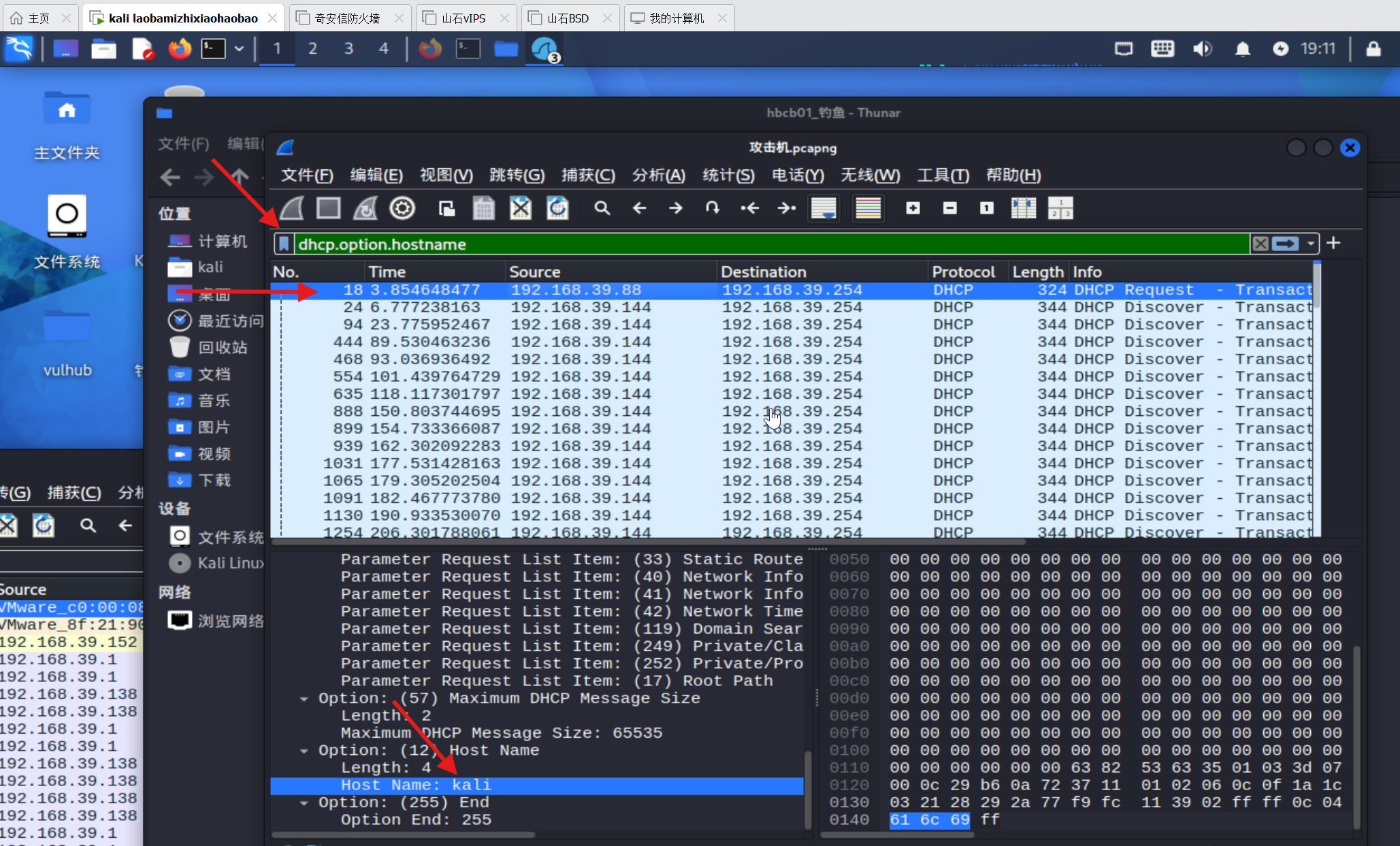Find a packet with magnifier icon
Viewport: 1400px width, 846px height.
coord(602,208)
